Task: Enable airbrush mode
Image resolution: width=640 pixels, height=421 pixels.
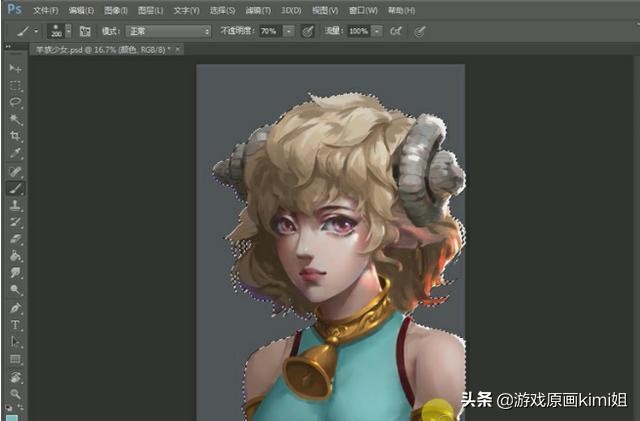Action: click(x=396, y=31)
